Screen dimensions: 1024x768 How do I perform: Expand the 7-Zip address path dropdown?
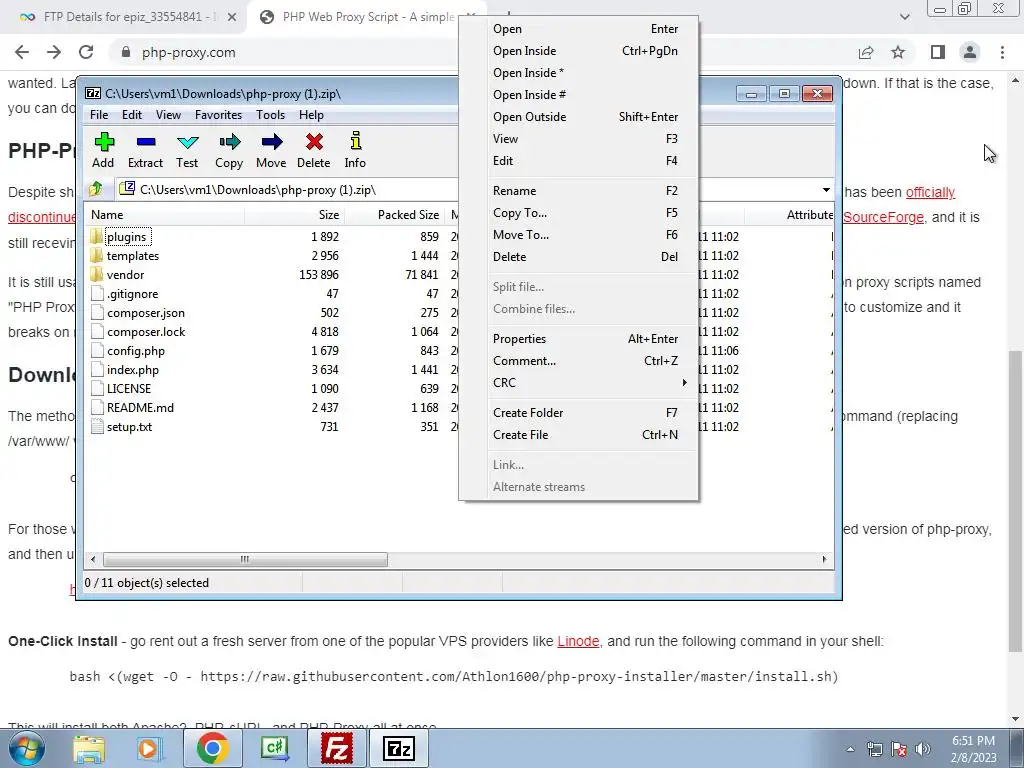point(826,189)
